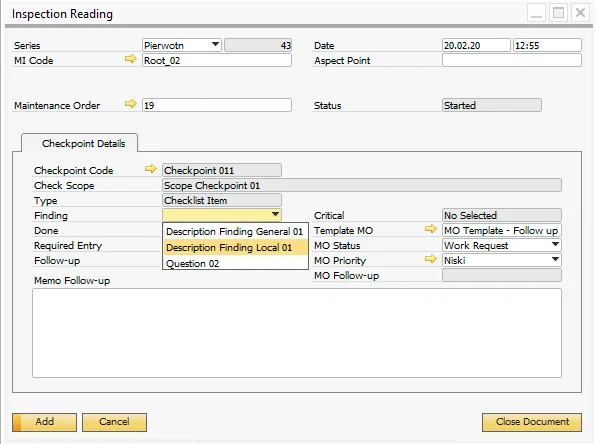Click Close Document button
Viewport: 596px width, 444px height.
pos(532,422)
